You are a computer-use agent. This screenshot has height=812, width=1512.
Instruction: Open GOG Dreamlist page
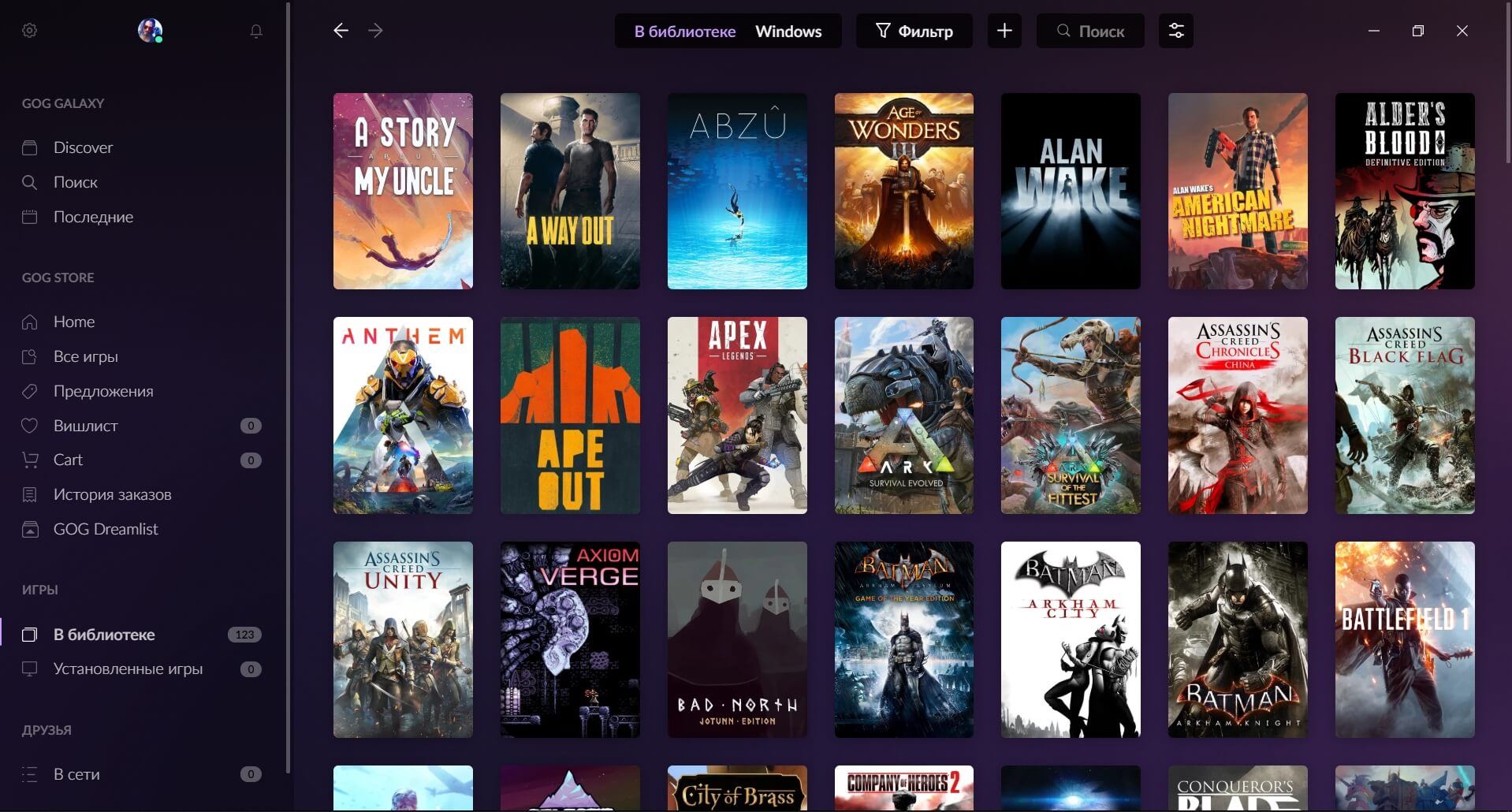click(x=106, y=529)
